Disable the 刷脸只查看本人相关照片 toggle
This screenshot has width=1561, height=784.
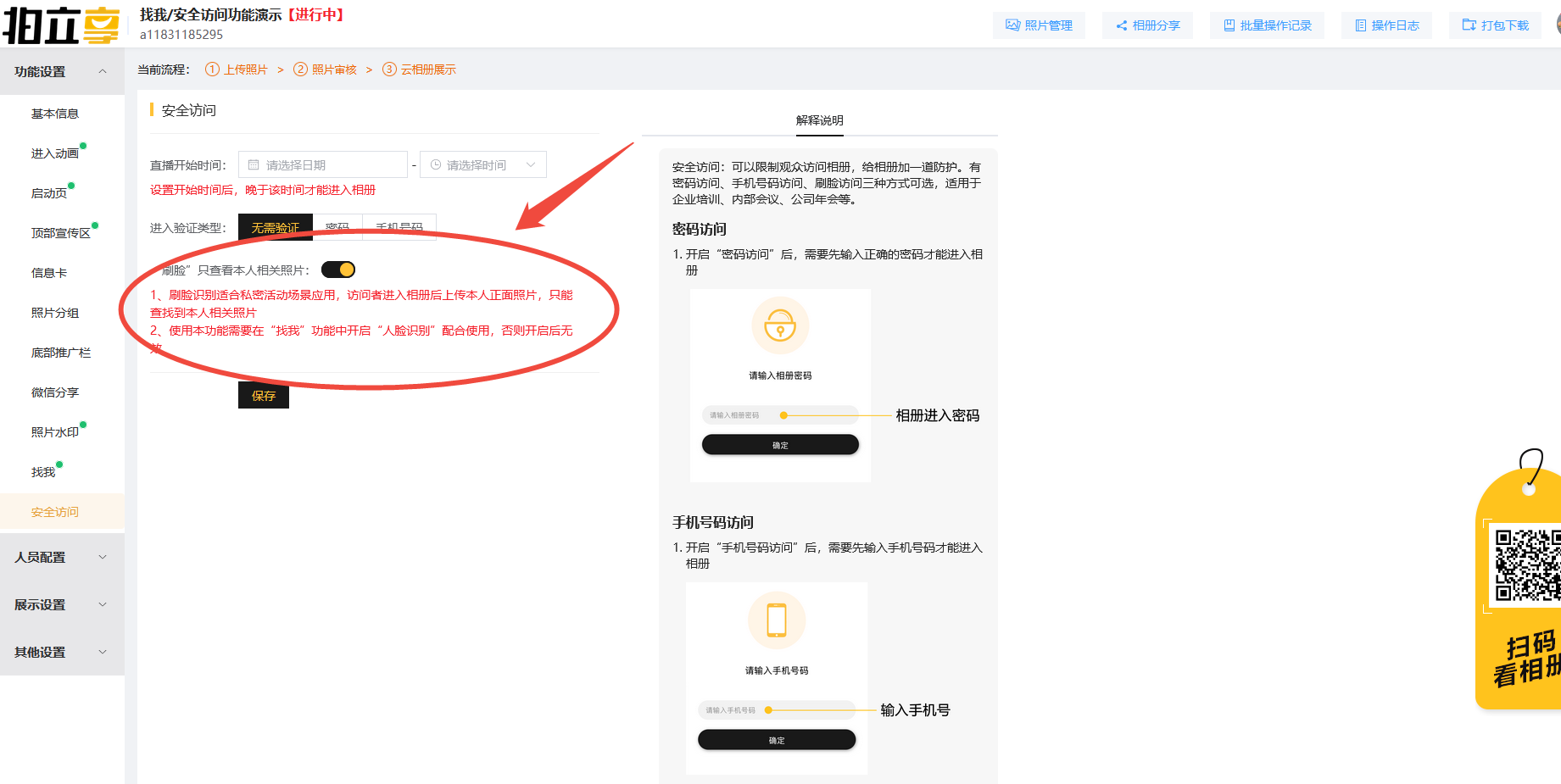[337, 268]
